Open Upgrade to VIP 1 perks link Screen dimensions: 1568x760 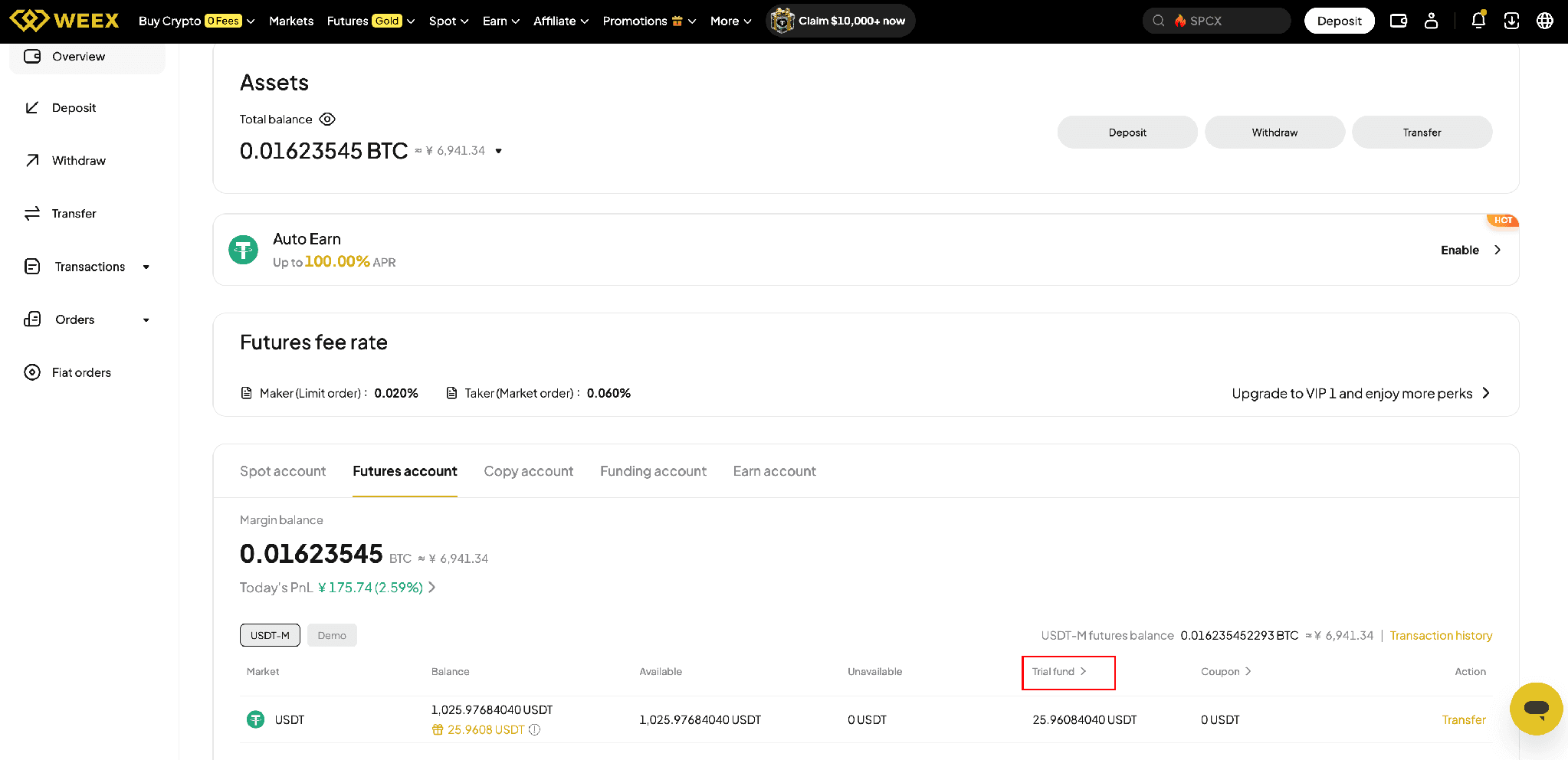[1361, 393]
